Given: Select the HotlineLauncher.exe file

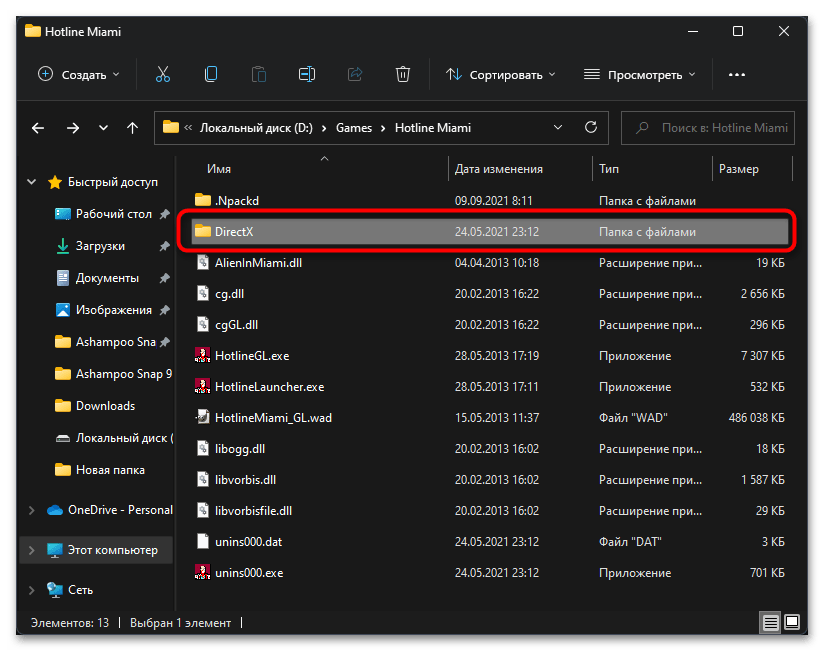Looking at the screenshot, I should [269, 387].
